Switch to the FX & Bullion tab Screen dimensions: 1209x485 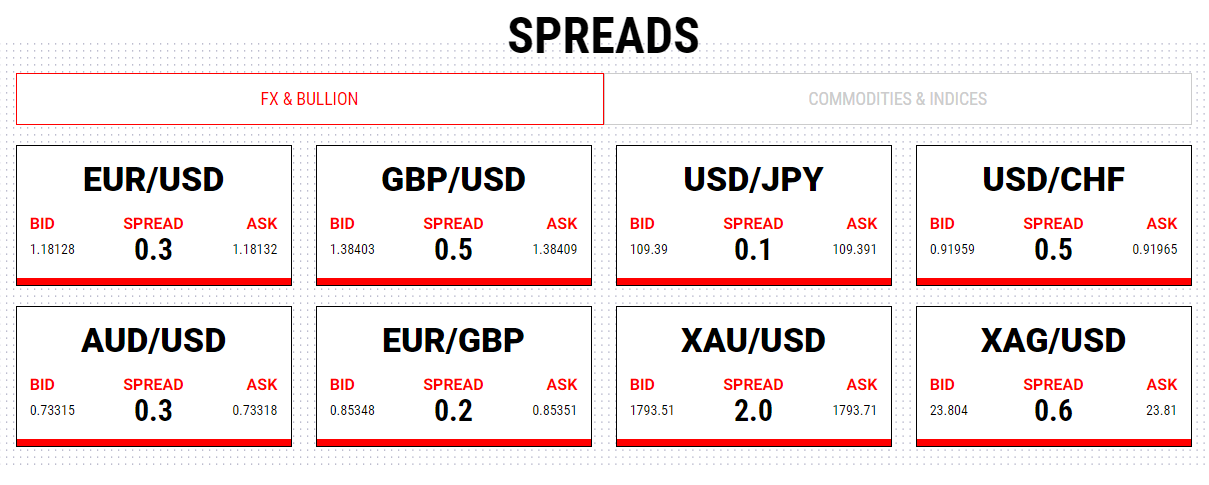pyautogui.click(x=309, y=99)
